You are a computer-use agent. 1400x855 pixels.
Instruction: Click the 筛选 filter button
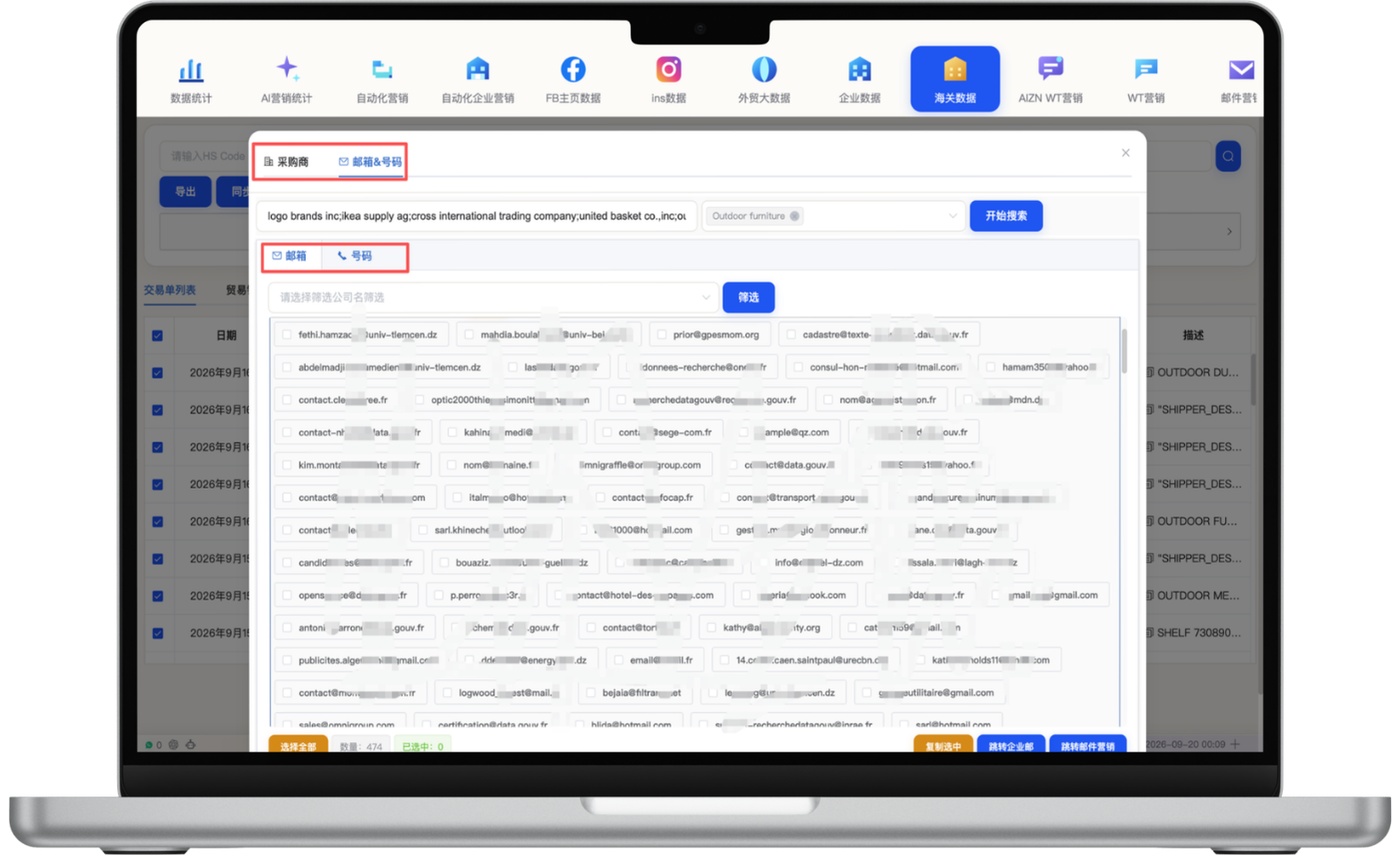click(x=748, y=298)
